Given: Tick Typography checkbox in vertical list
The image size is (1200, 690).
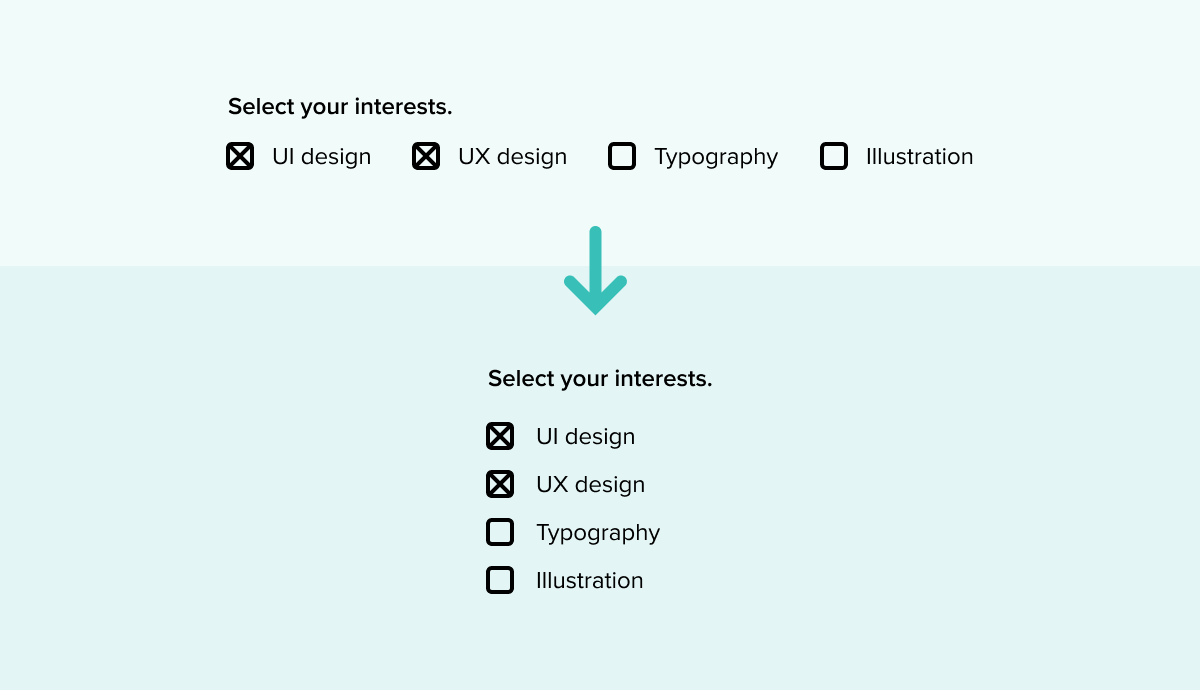Looking at the screenshot, I should point(500,532).
